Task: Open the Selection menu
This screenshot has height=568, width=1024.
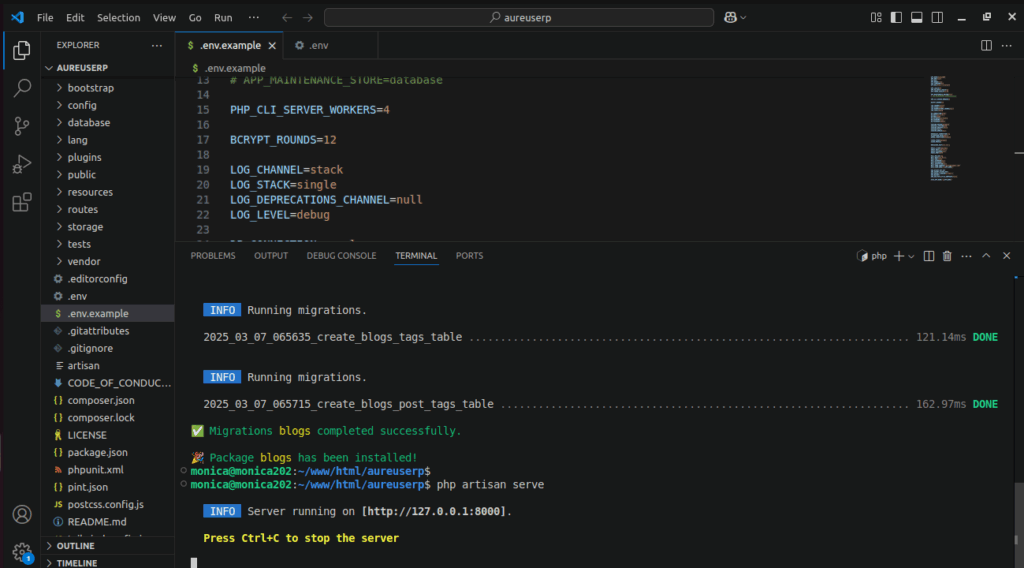Action: (118, 18)
